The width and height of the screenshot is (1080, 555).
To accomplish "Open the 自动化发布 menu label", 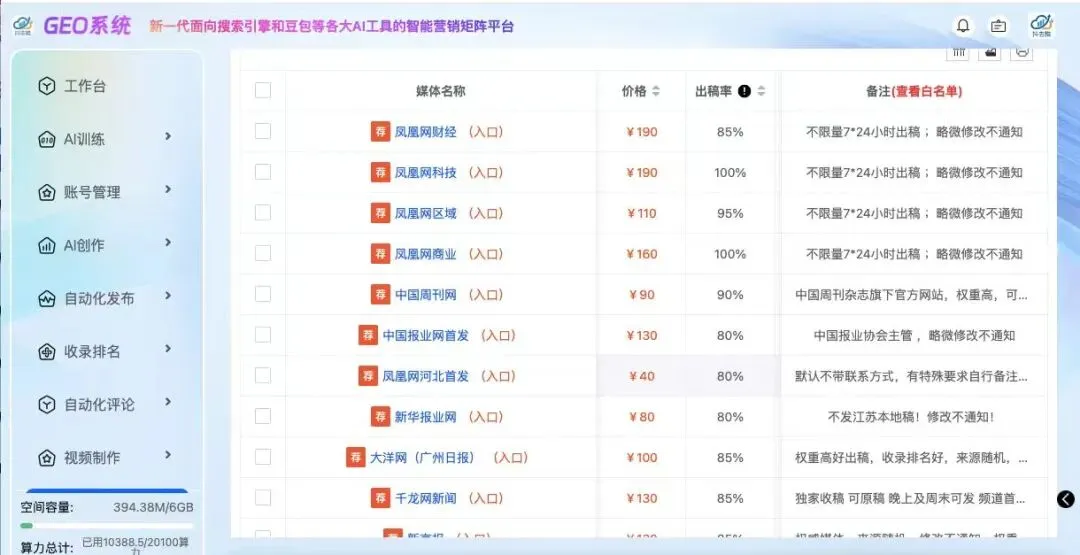I will tap(99, 299).
